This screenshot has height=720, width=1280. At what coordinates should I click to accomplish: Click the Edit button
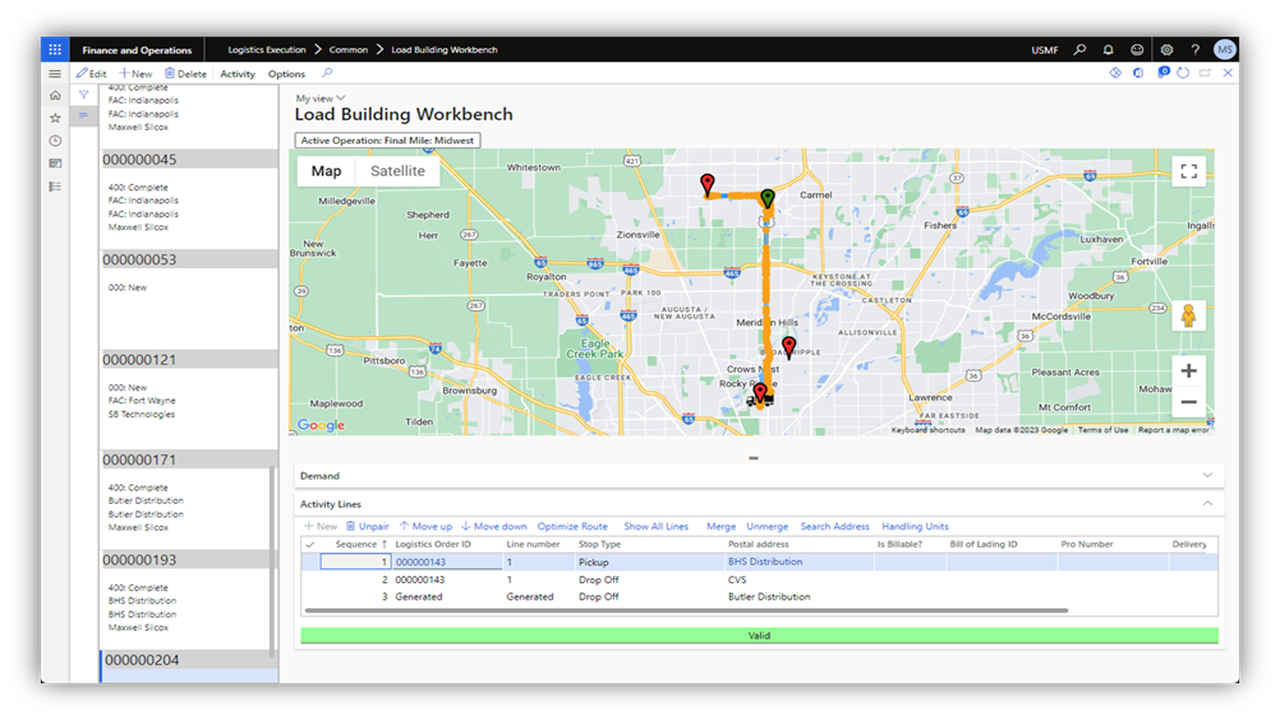click(x=91, y=74)
